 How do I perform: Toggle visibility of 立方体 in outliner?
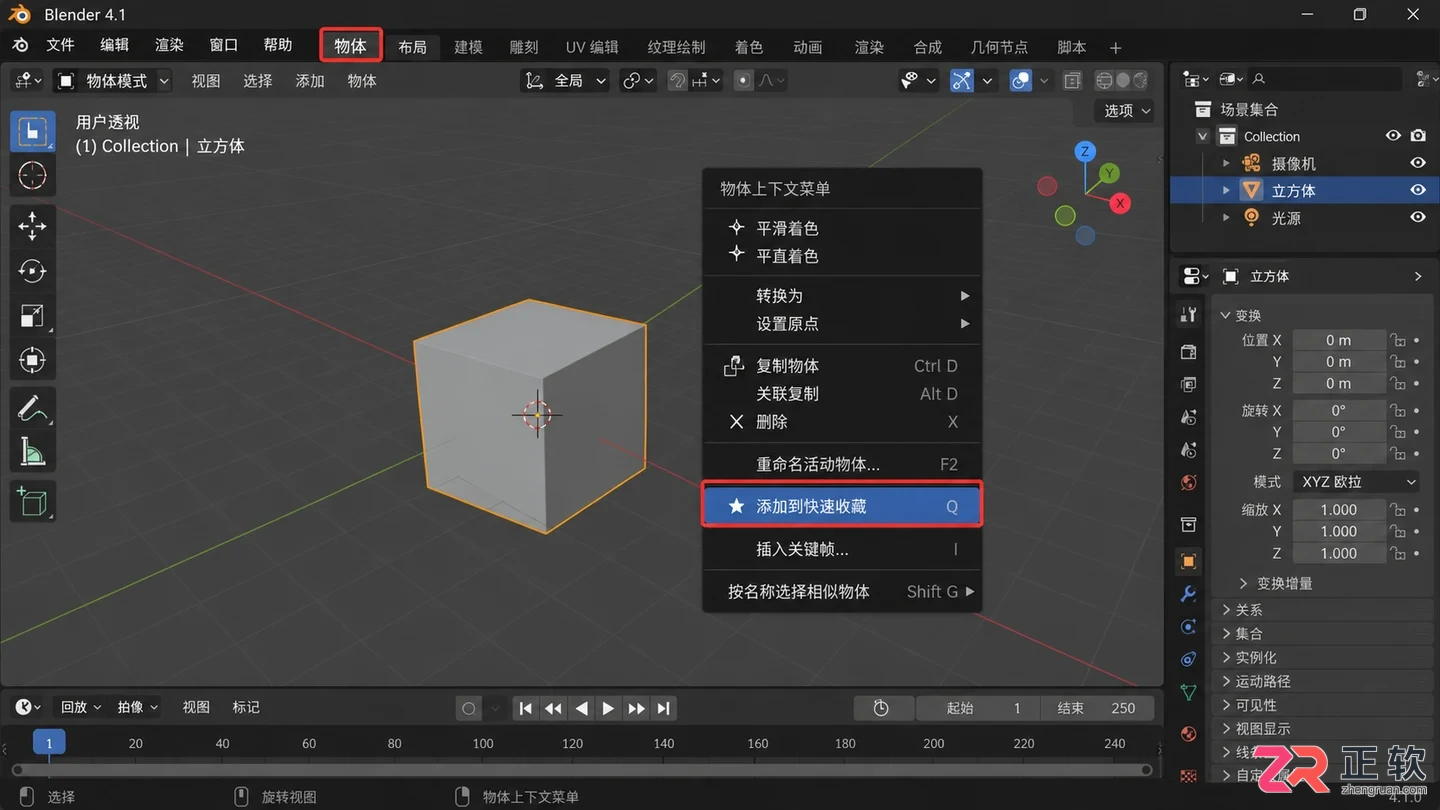[x=1417, y=190]
